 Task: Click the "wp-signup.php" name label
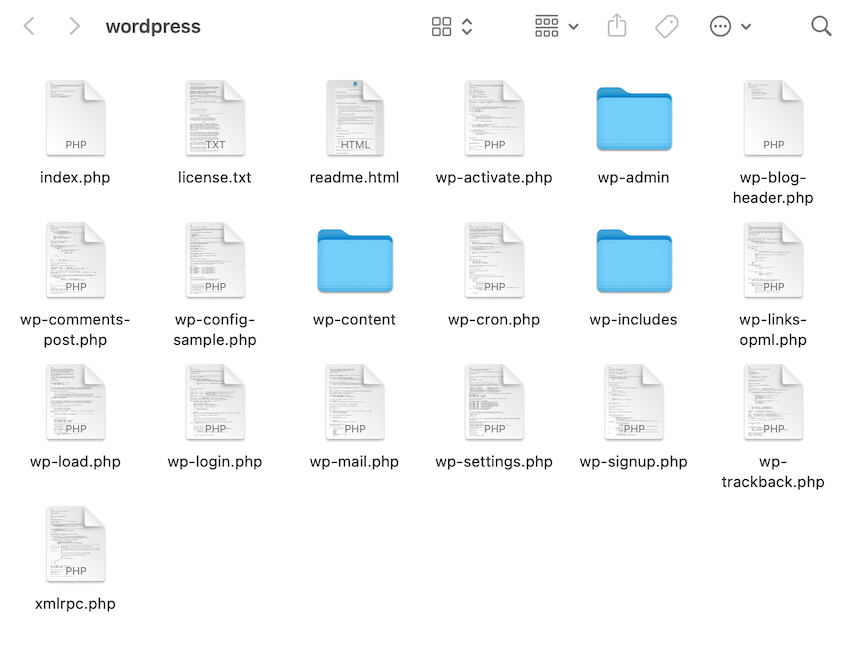(x=633, y=462)
